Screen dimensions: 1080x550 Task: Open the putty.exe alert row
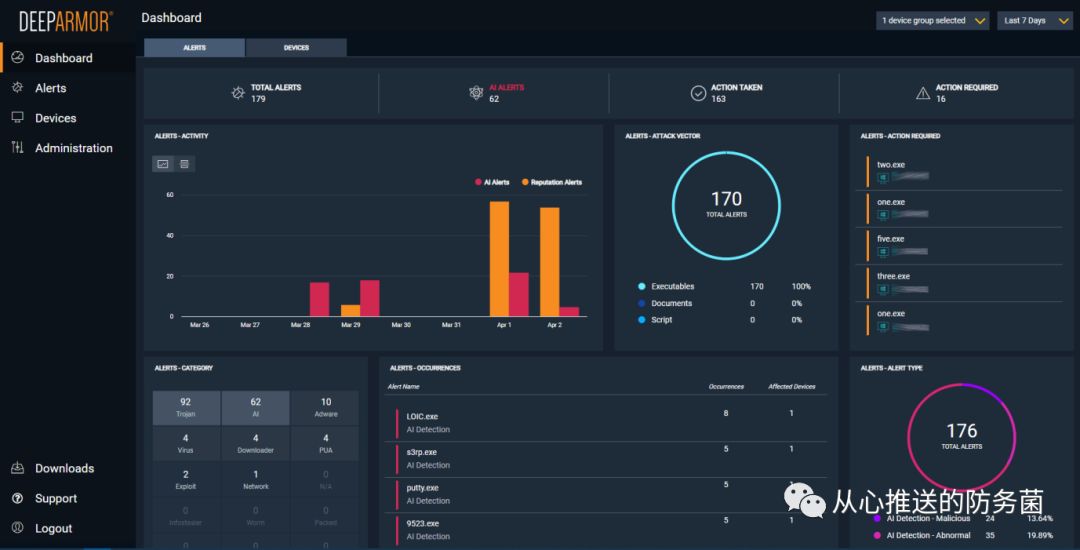pos(606,494)
